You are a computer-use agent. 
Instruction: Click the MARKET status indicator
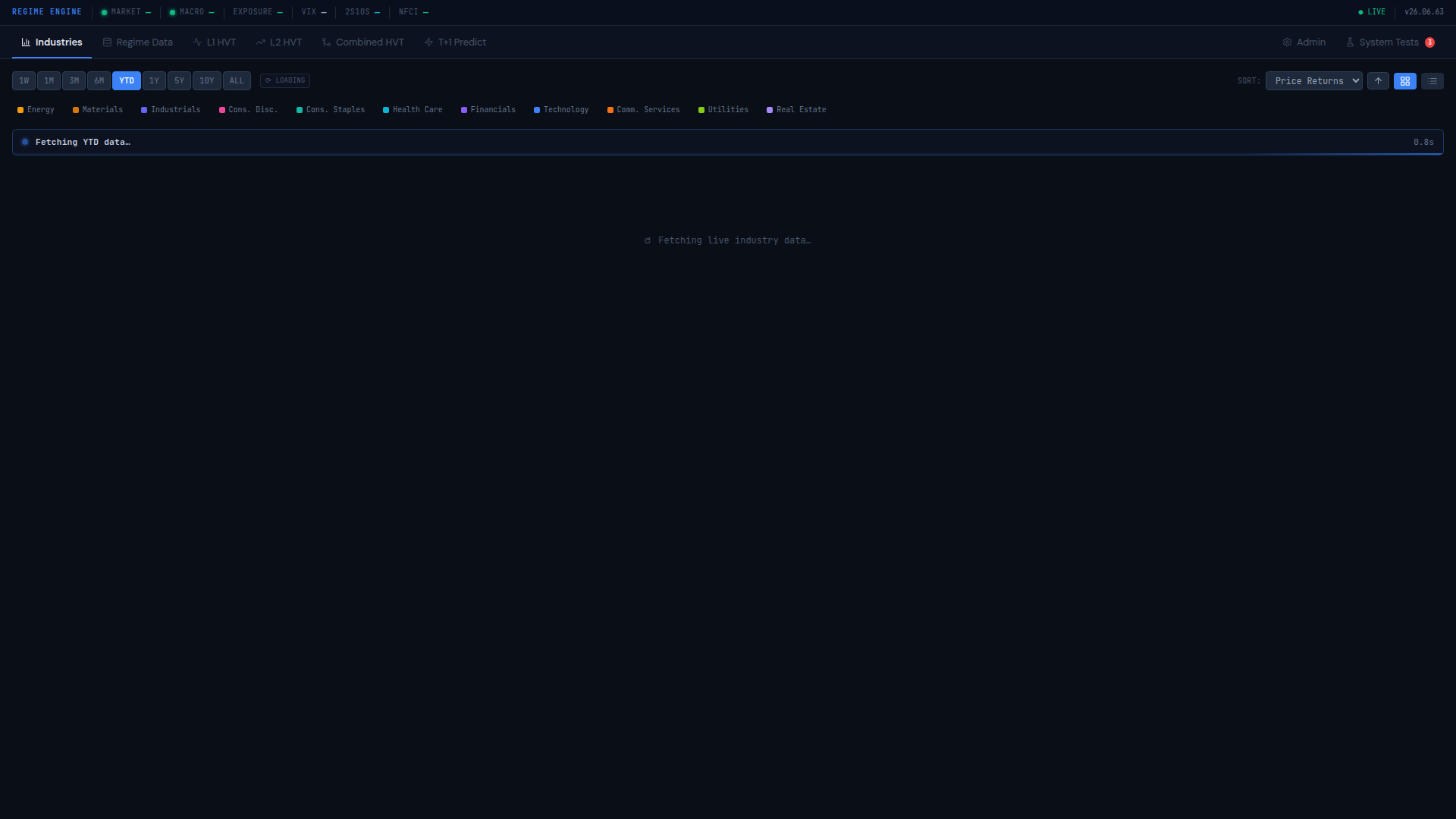tap(126, 12)
